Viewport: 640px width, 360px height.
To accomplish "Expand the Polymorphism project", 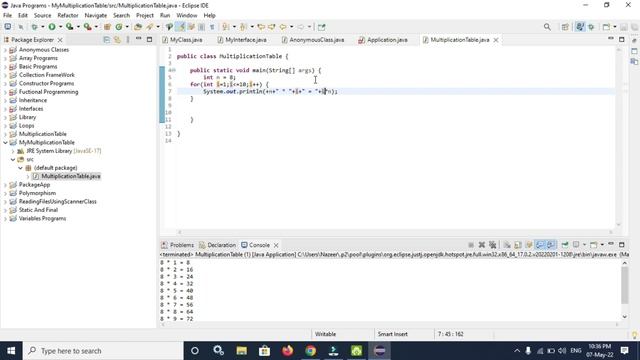I will coord(5,193).
